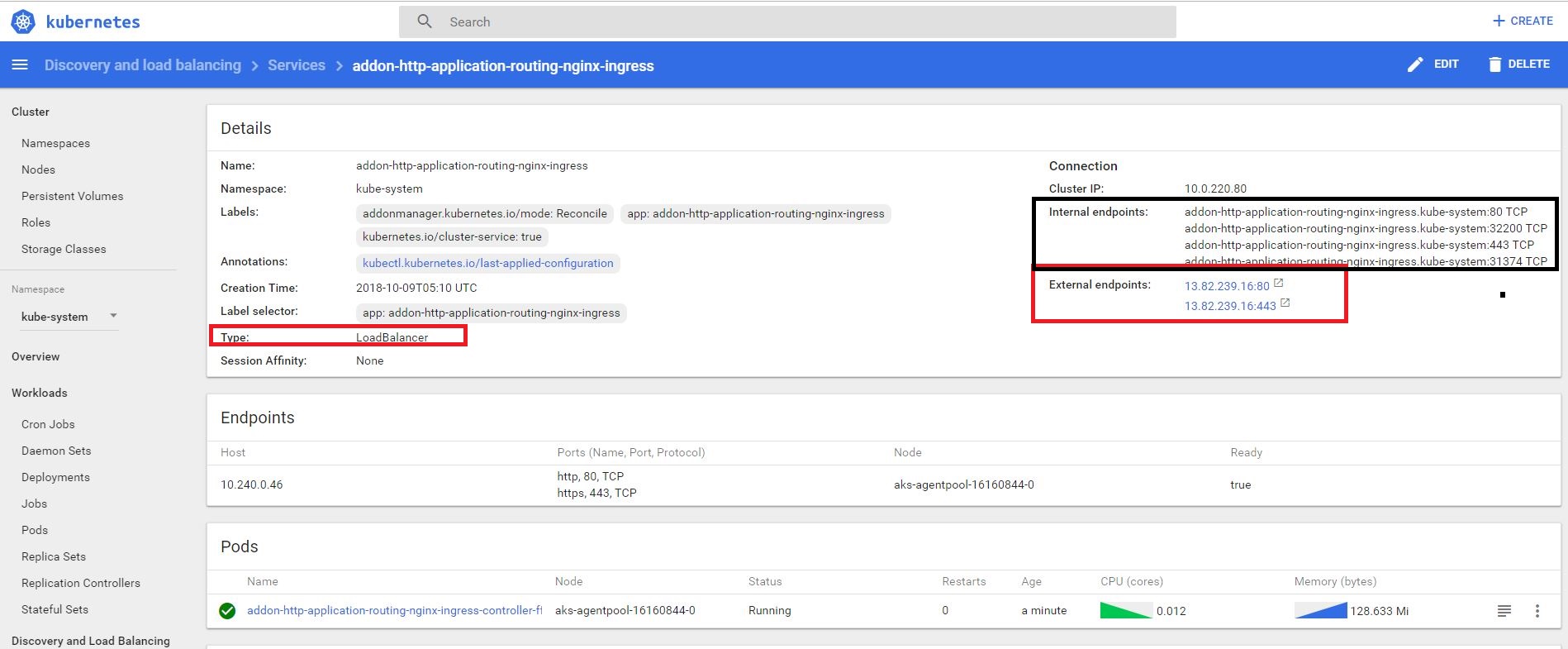Select Roles in sidebar

point(36,222)
